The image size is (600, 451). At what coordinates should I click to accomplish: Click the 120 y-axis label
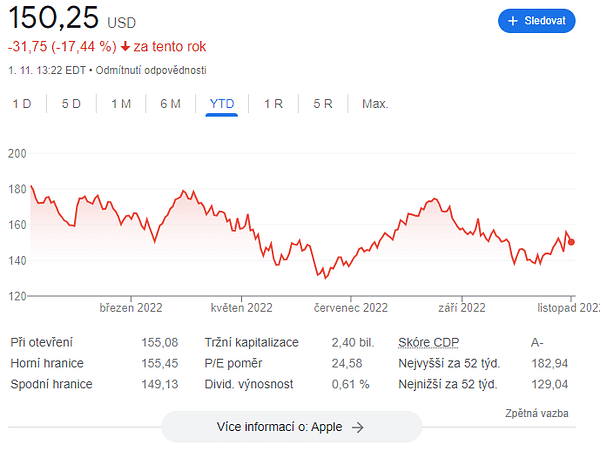pyautogui.click(x=17, y=296)
